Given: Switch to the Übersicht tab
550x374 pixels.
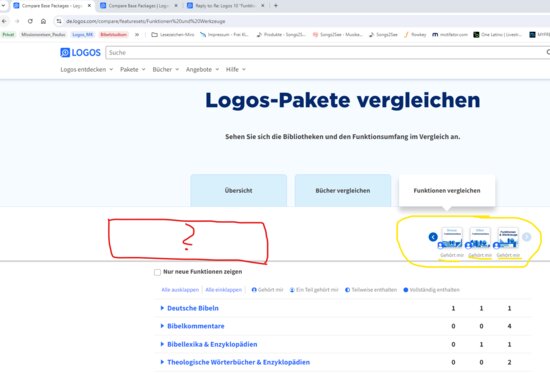Looking at the screenshot, I should pos(239,191).
